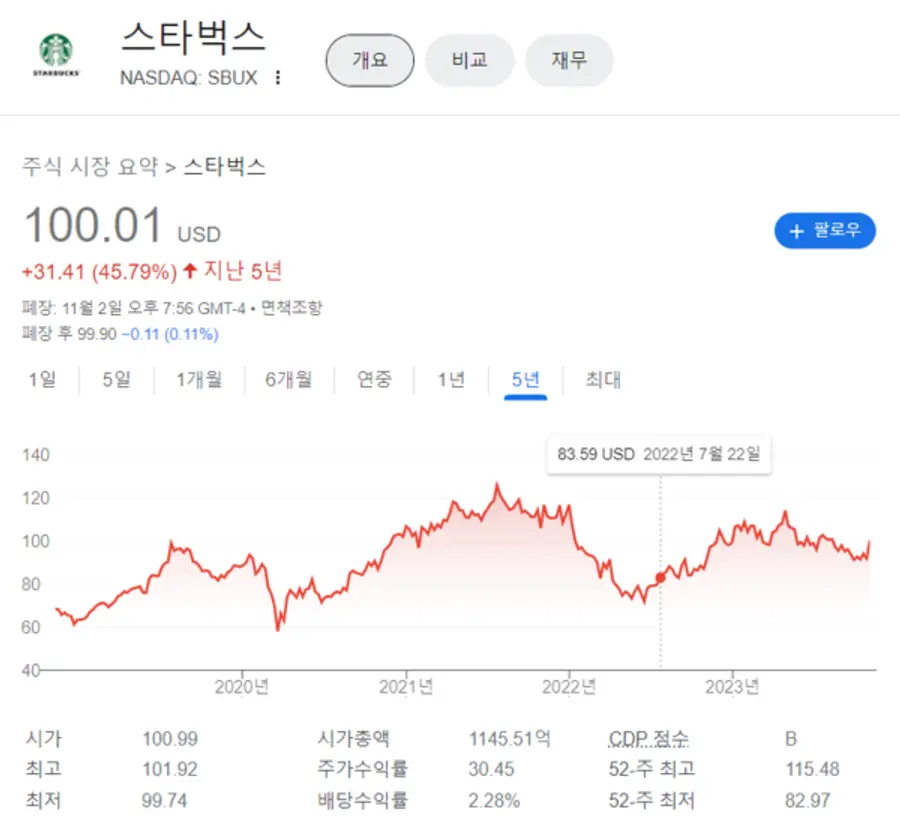Viewport: 900px width, 816px height.
Task: Click the 2020년 axis label
Action: coord(242,687)
